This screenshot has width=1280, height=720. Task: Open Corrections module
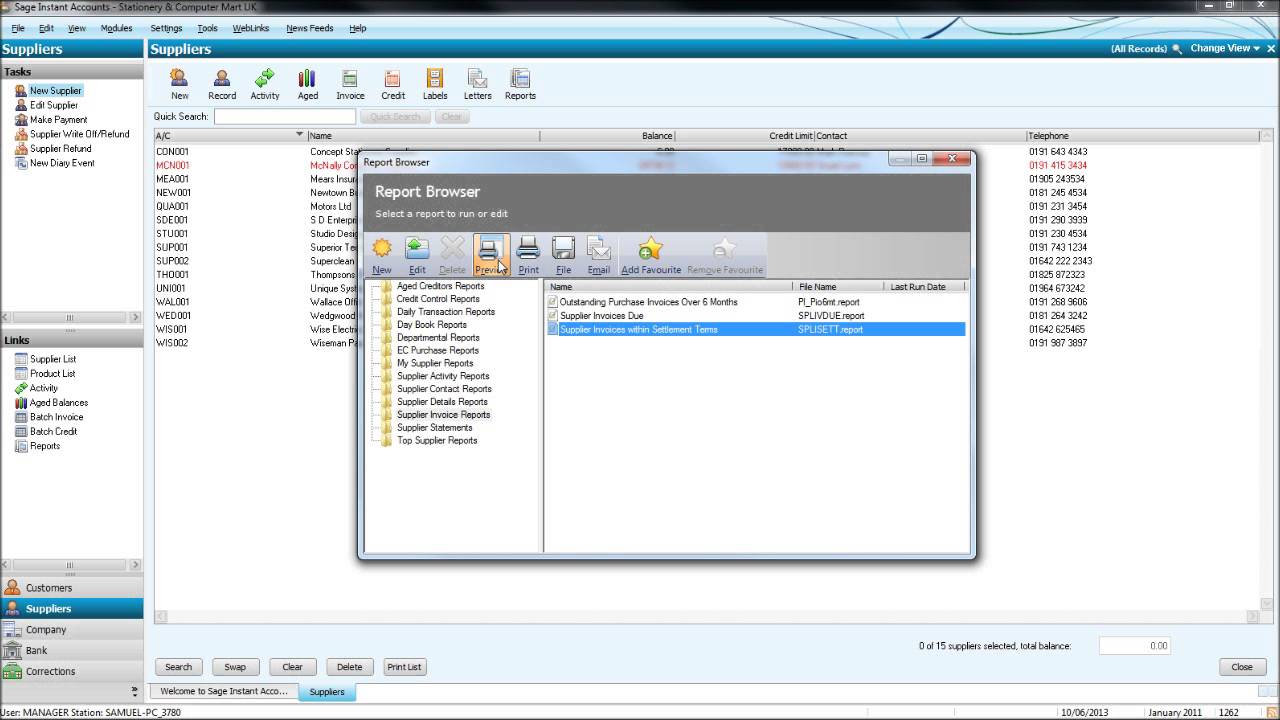click(x=72, y=672)
